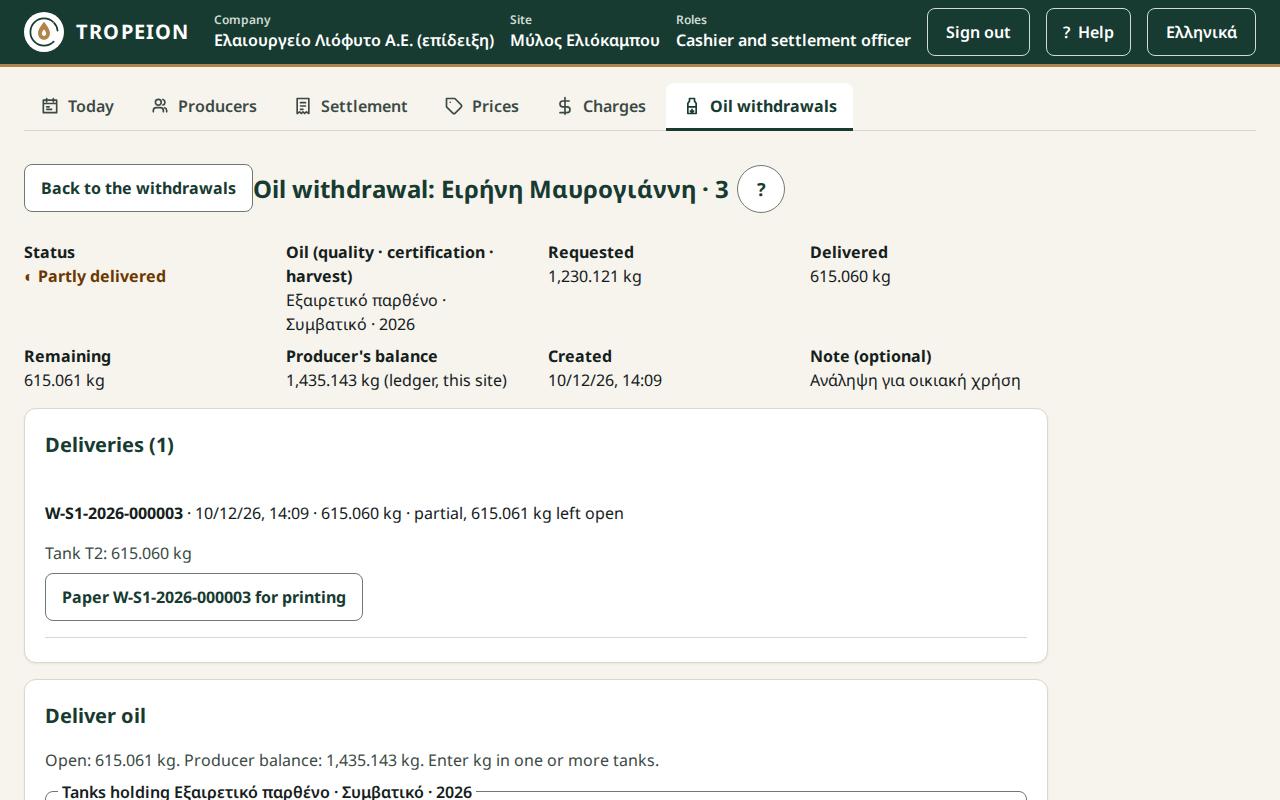Image resolution: width=1280 pixels, height=800 pixels.
Task: Switch language to Ελληνικά
Action: (x=1201, y=32)
